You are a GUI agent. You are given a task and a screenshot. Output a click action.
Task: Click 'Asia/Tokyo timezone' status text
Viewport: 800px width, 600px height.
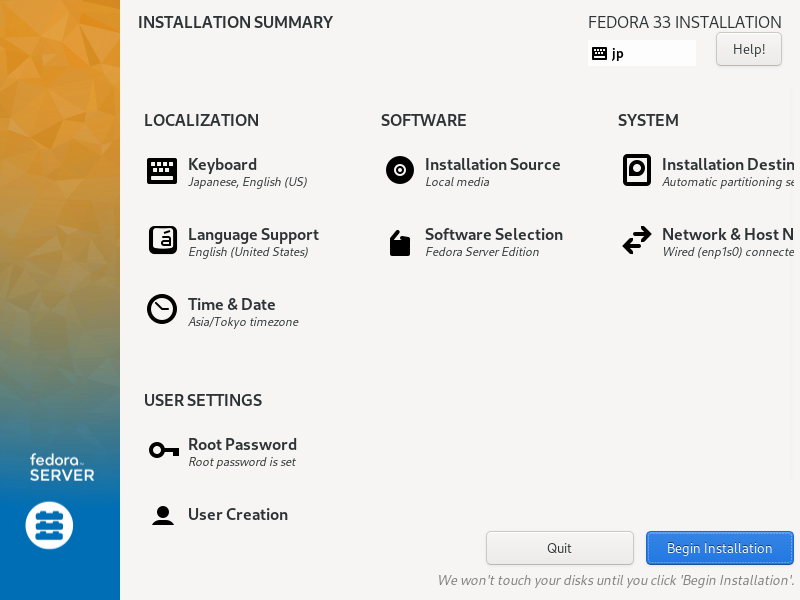click(243, 322)
